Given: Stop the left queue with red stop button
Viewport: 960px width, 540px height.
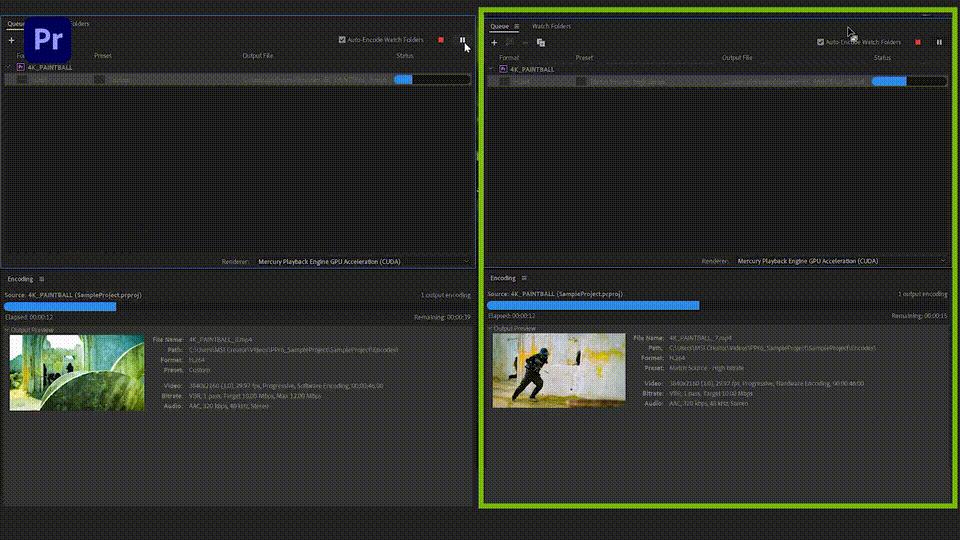Looking at the screenshot, I should (x=441, y=40).
